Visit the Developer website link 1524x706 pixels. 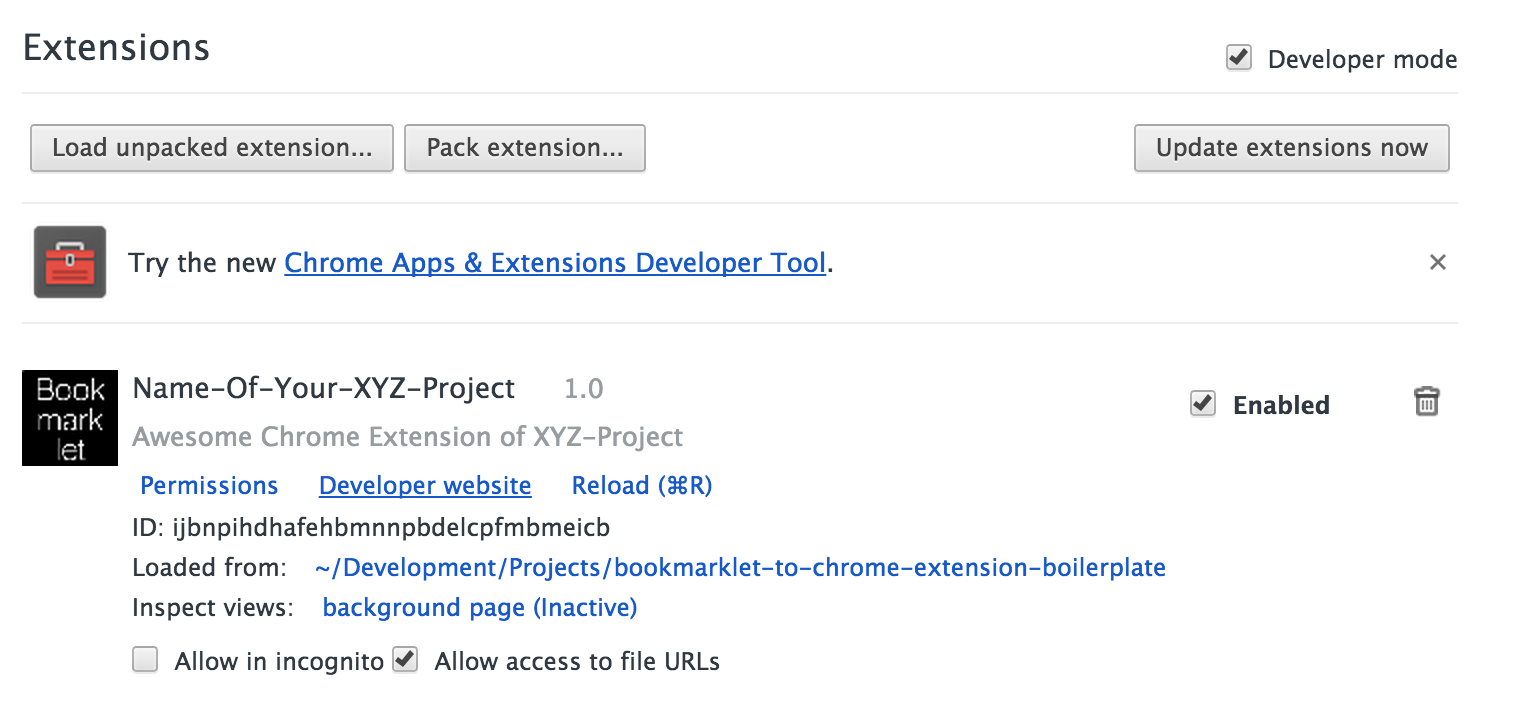coord(425,486)
